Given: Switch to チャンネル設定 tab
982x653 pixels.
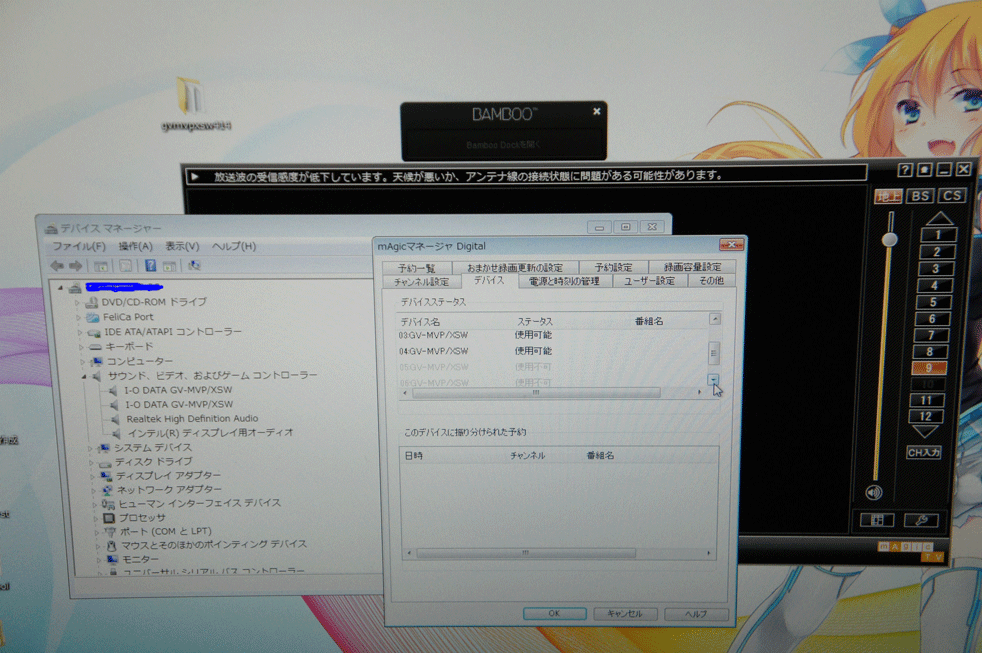Looking at the screenshot, I should click(x=421, y=282).
